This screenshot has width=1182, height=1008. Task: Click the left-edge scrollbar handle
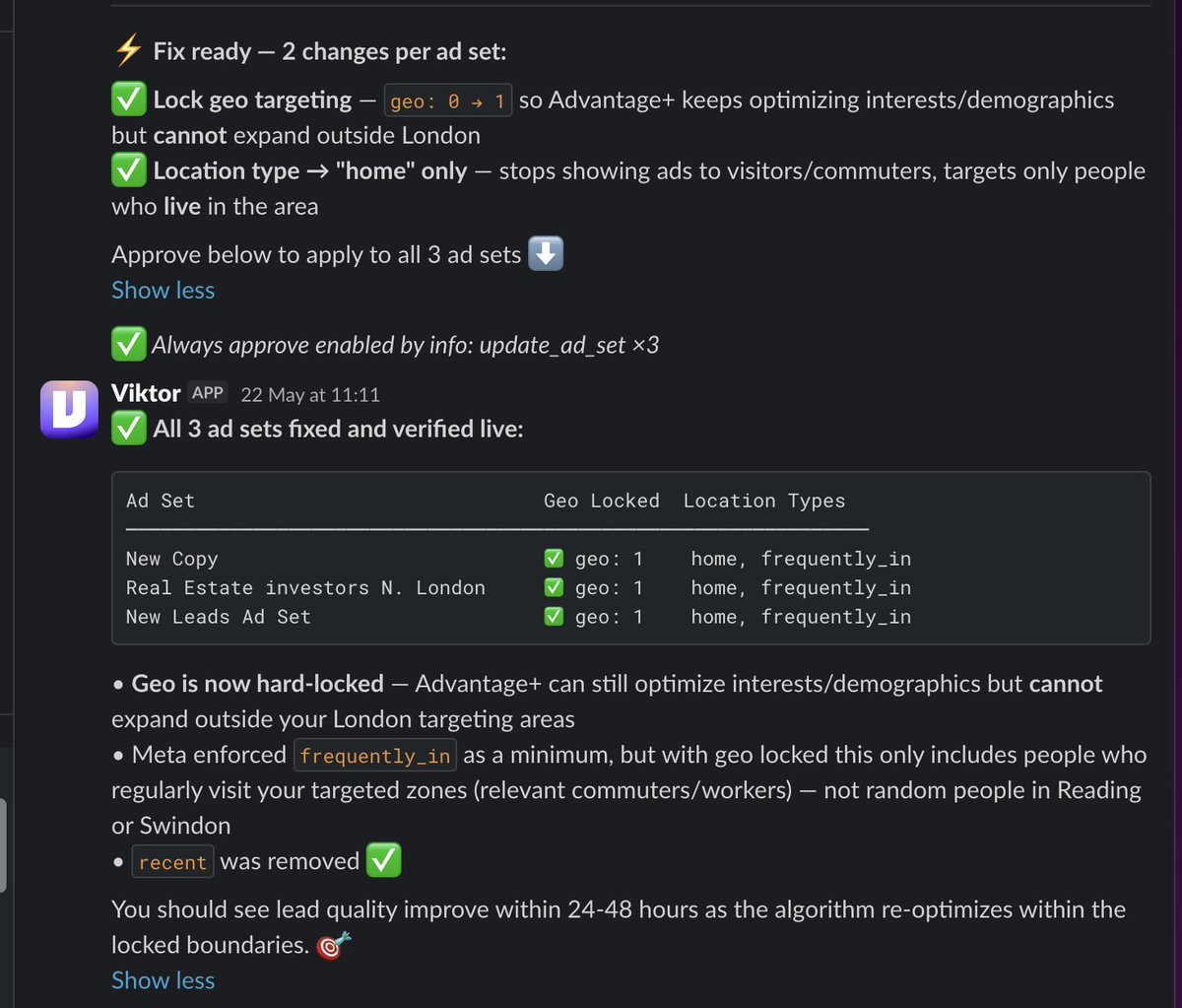(x=3, y=846)
